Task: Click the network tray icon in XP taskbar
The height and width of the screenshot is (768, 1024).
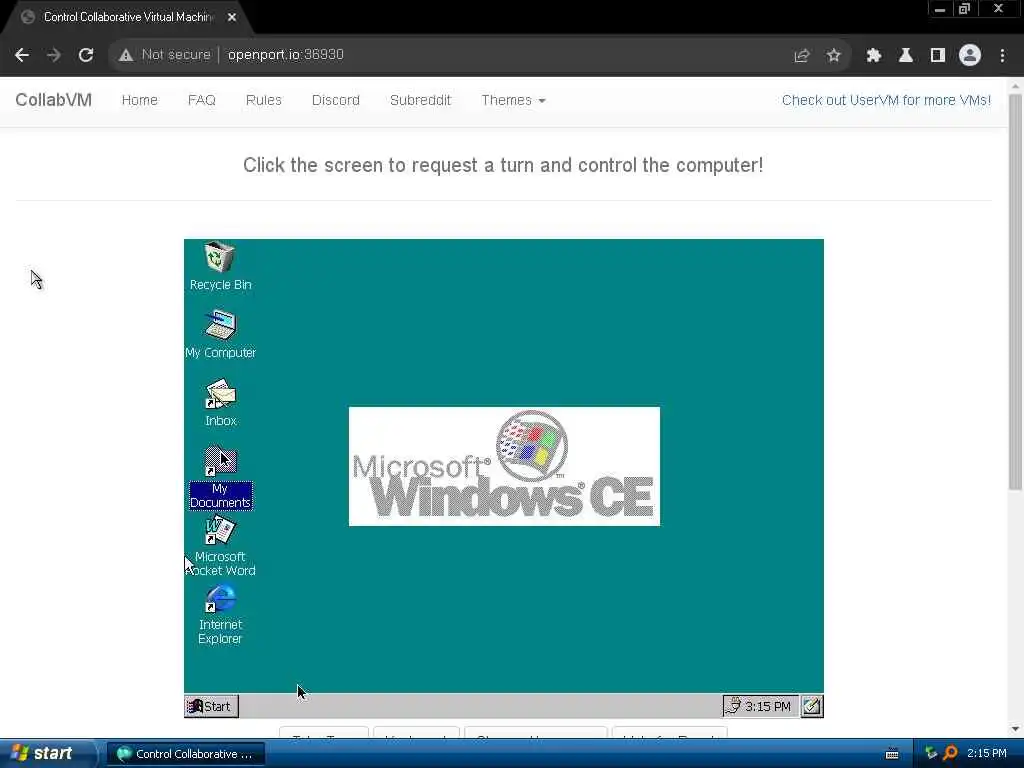Action: pos(931,754)
